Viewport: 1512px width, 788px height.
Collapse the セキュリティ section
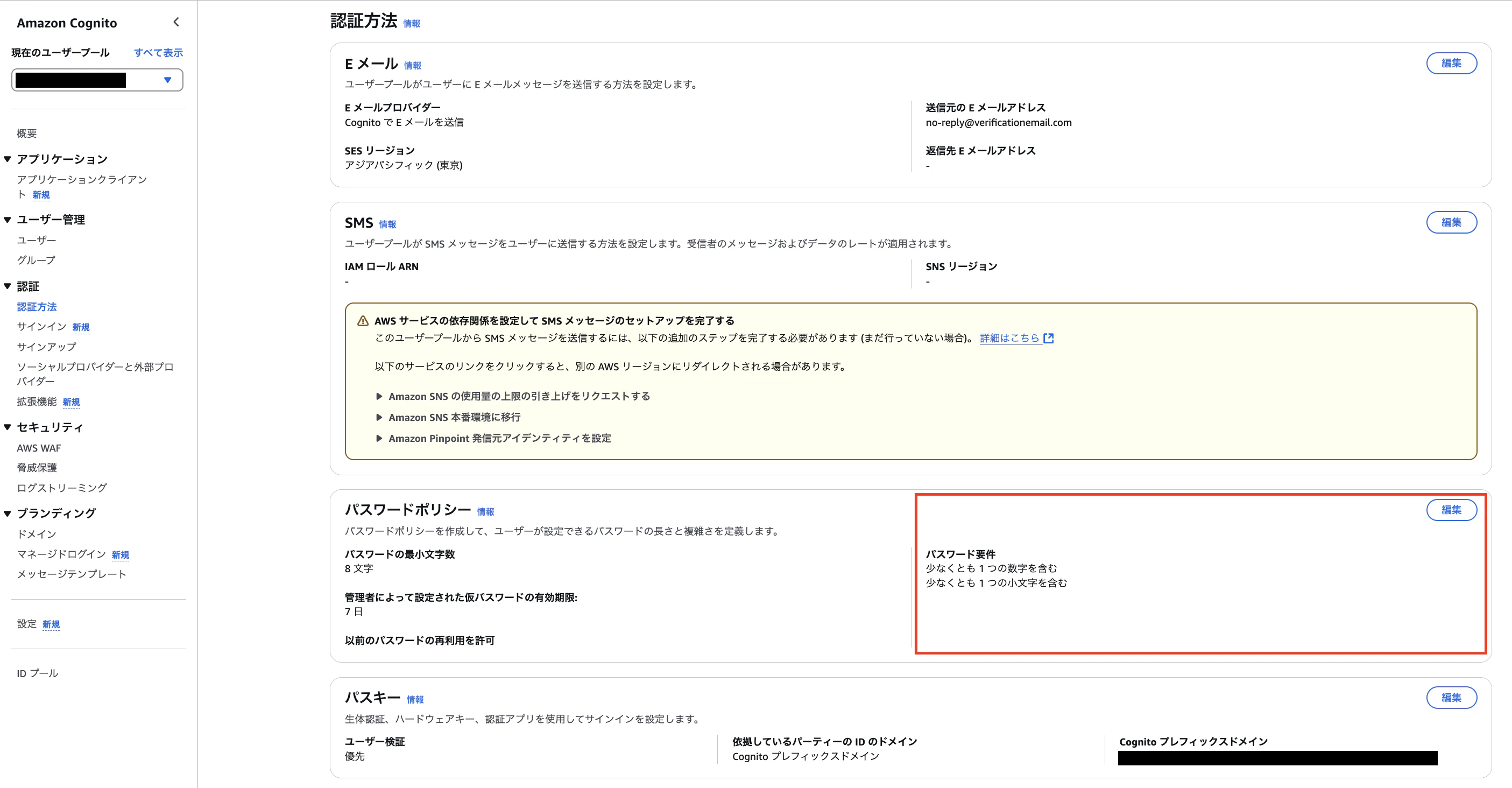coord(8,427)
